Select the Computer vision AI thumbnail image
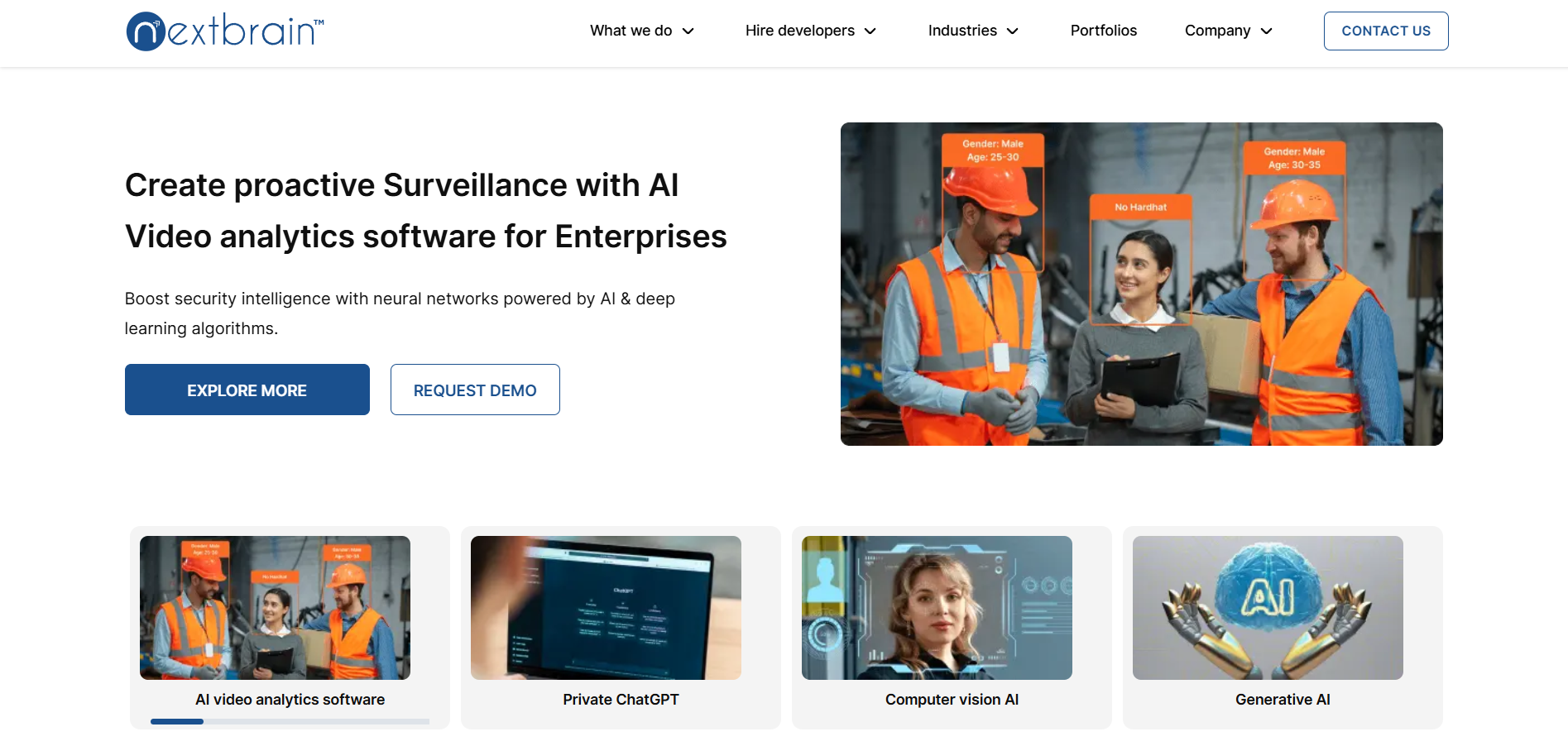The image size is (1568, 746). [937, 608]
